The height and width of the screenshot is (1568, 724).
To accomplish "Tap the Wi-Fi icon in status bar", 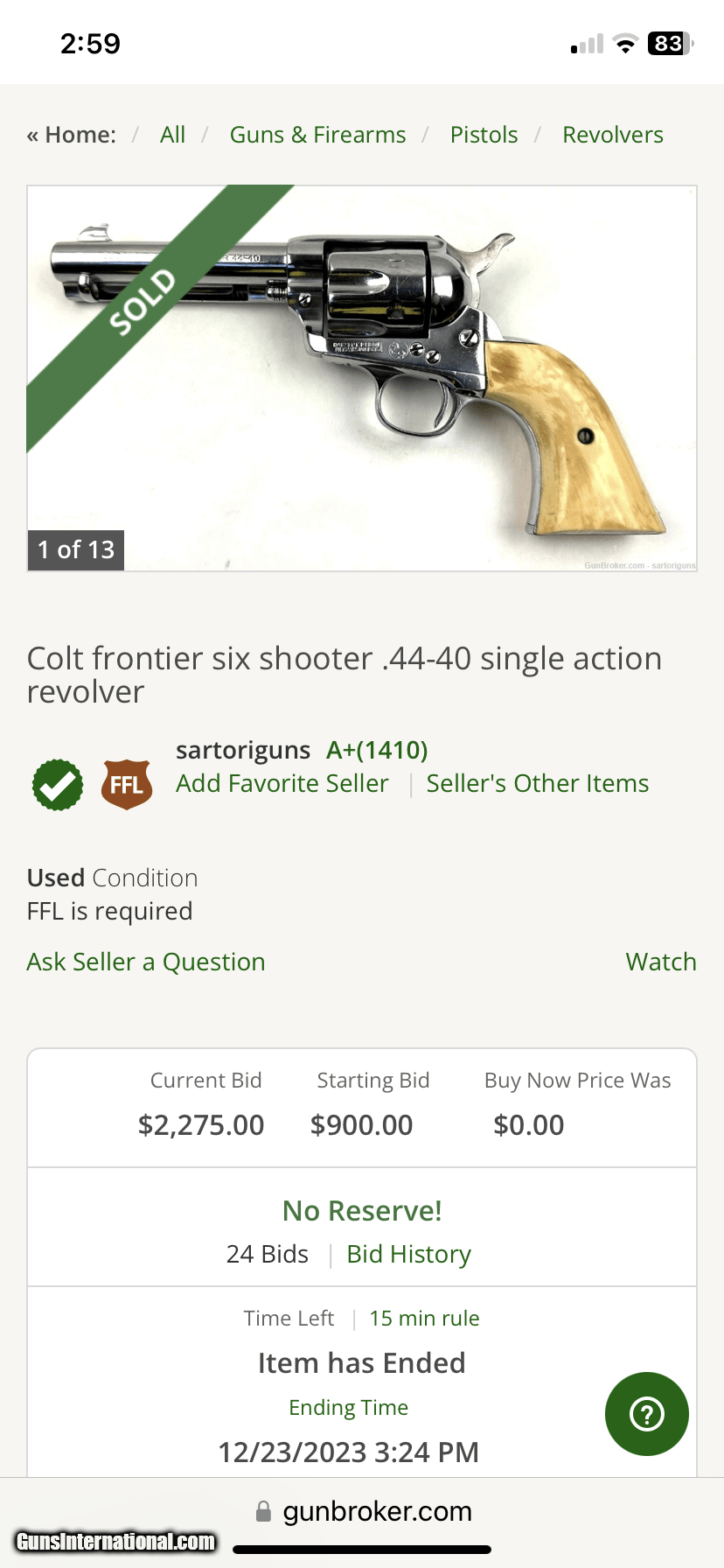I will coord(625,44).
